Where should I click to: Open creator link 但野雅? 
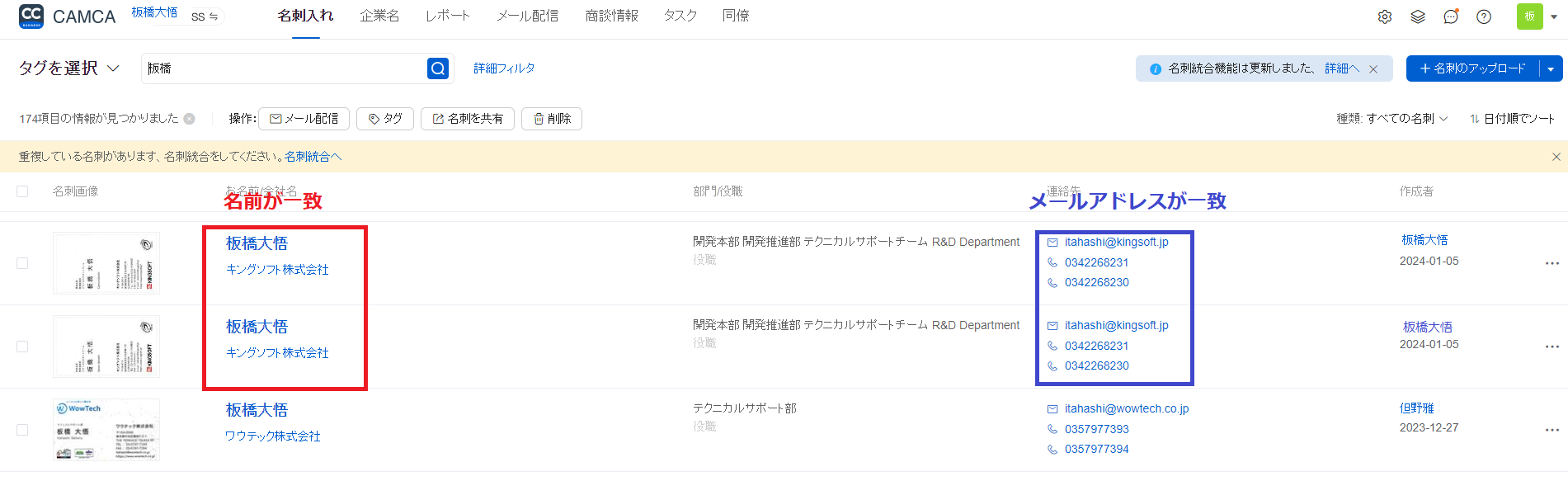coord(1417,408)
